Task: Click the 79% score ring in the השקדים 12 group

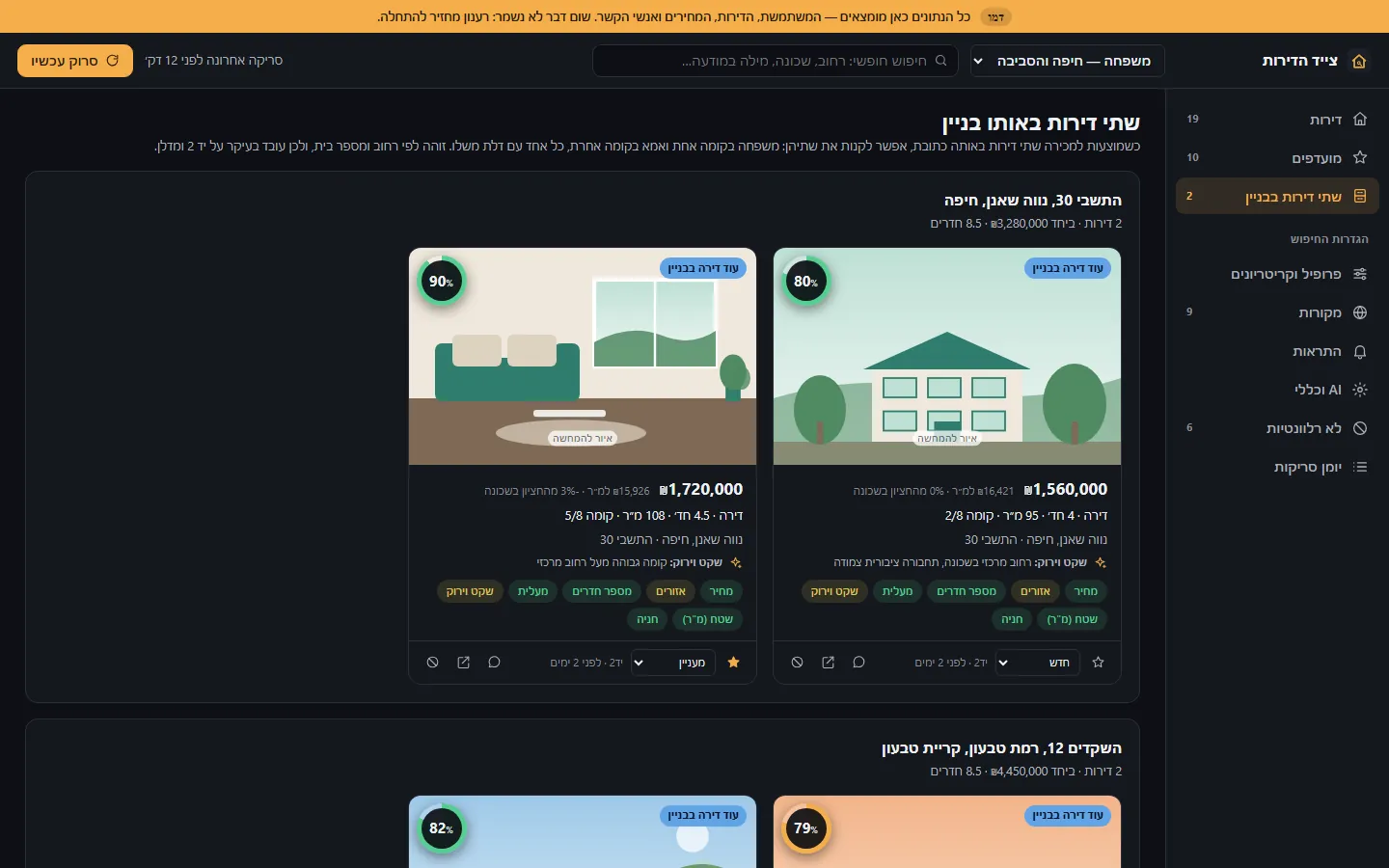Action: point(805,827)
